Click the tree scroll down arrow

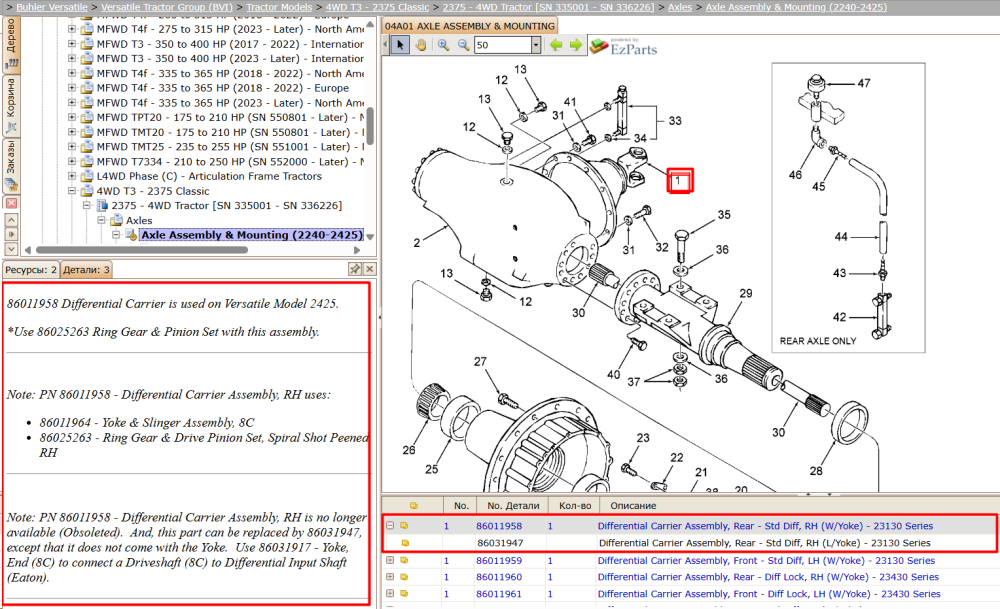[370, 237]
